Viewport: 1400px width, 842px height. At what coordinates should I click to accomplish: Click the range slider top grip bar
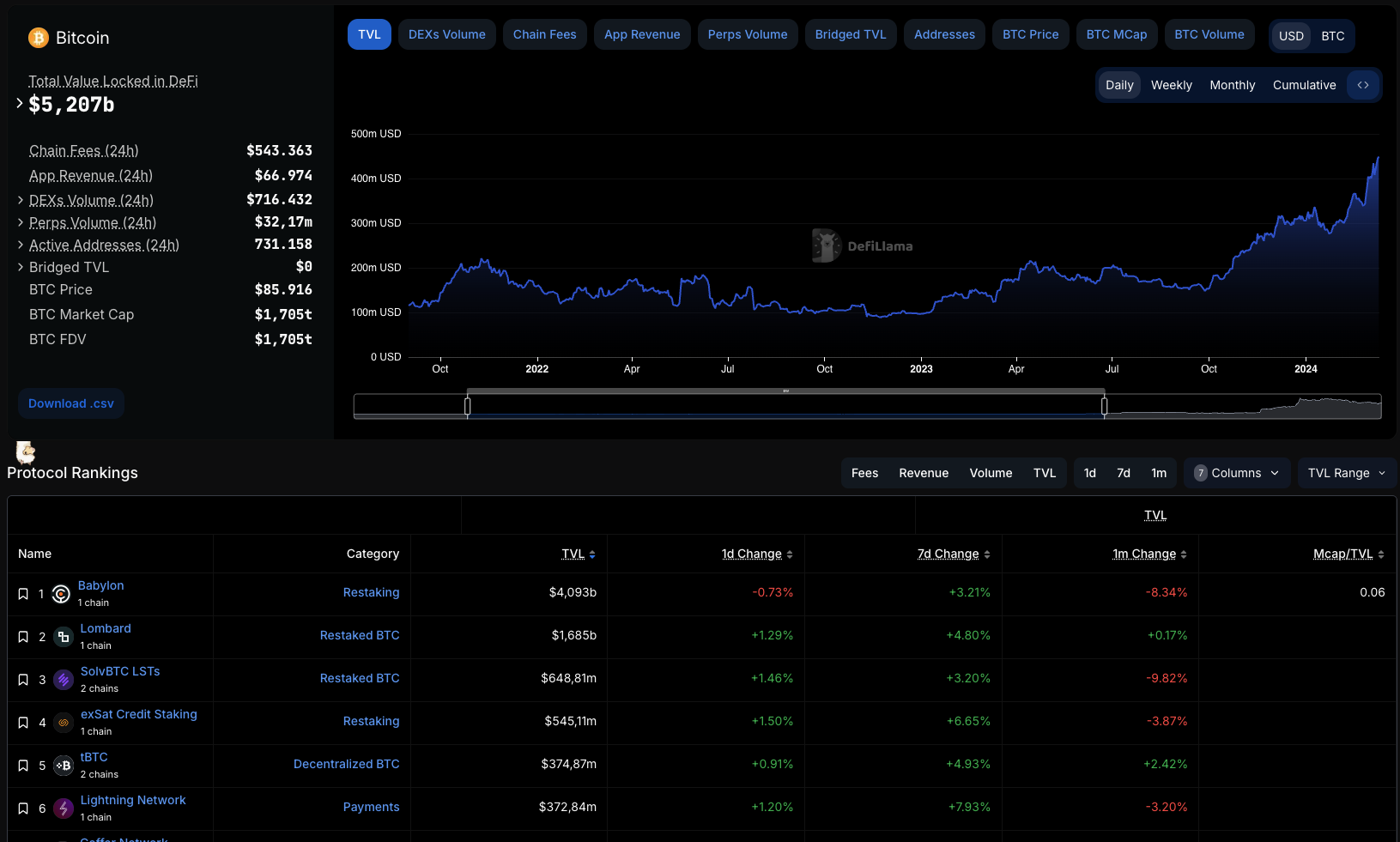pyautogui.click(x=786, y=391)
